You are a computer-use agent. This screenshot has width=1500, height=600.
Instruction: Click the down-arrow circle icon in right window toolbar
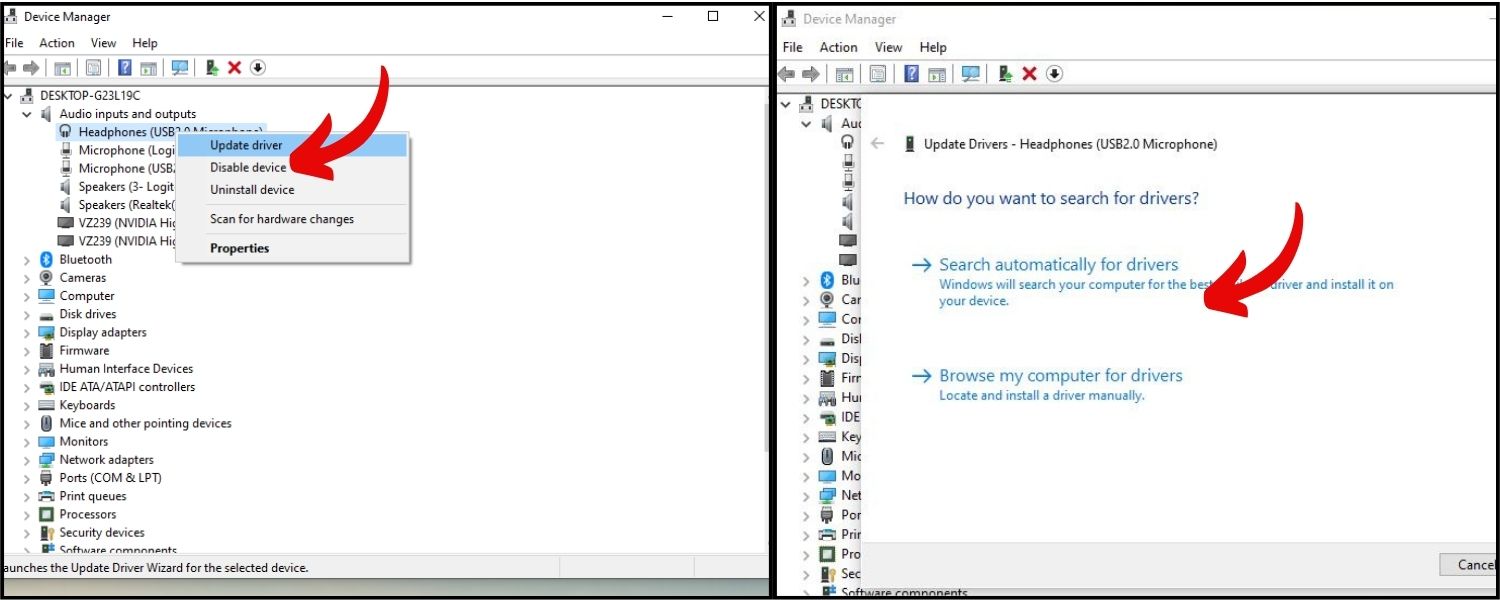click(x=1054, y=74)
